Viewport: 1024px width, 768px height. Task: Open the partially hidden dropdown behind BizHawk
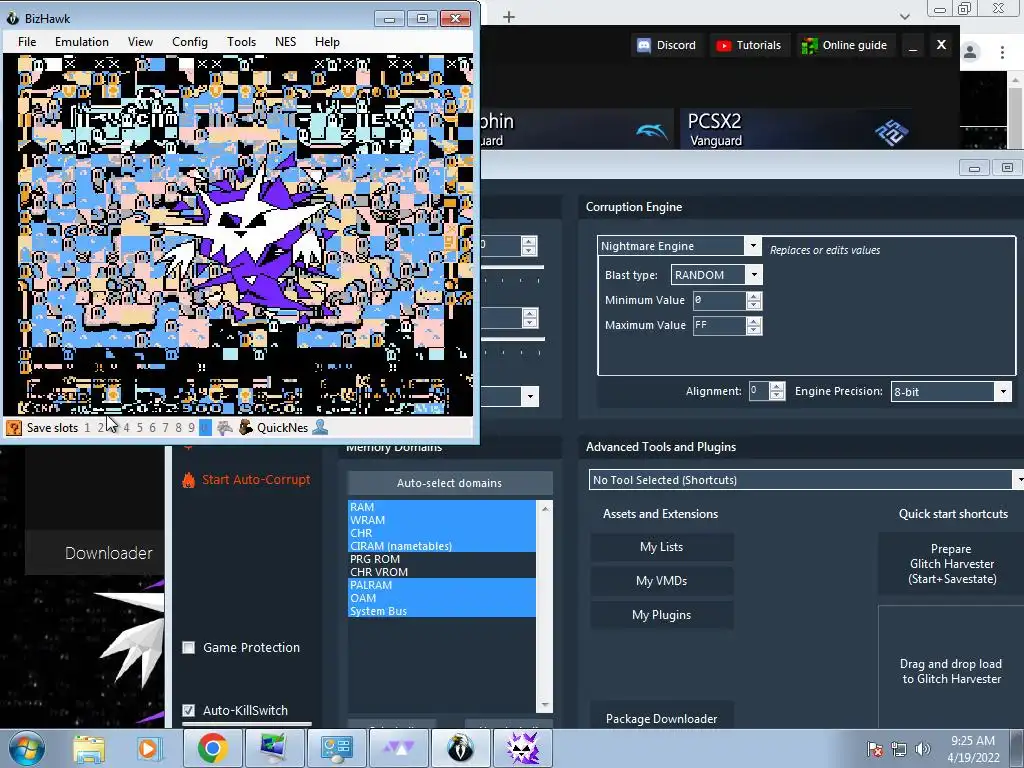point(530,396)
